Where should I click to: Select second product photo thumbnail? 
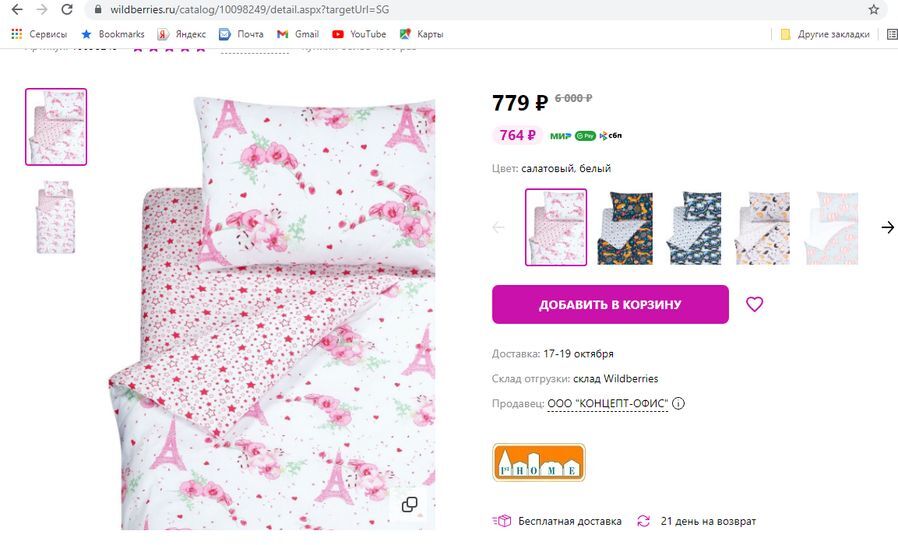point(56,218)
